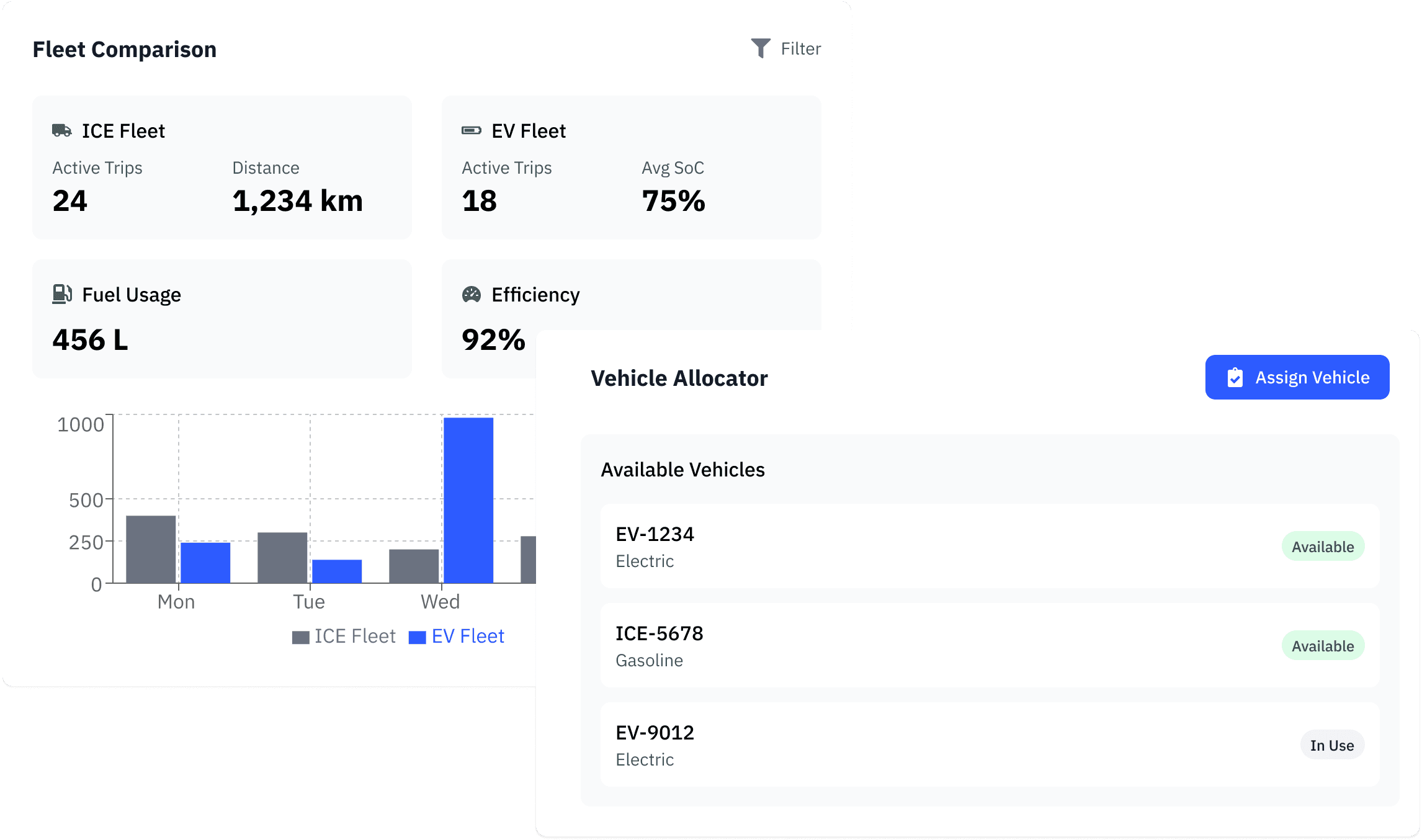Click the ICE Fleet card title
Viewport: 1422px width, 840px height.
pyautogui.click(x=123, y=131)
